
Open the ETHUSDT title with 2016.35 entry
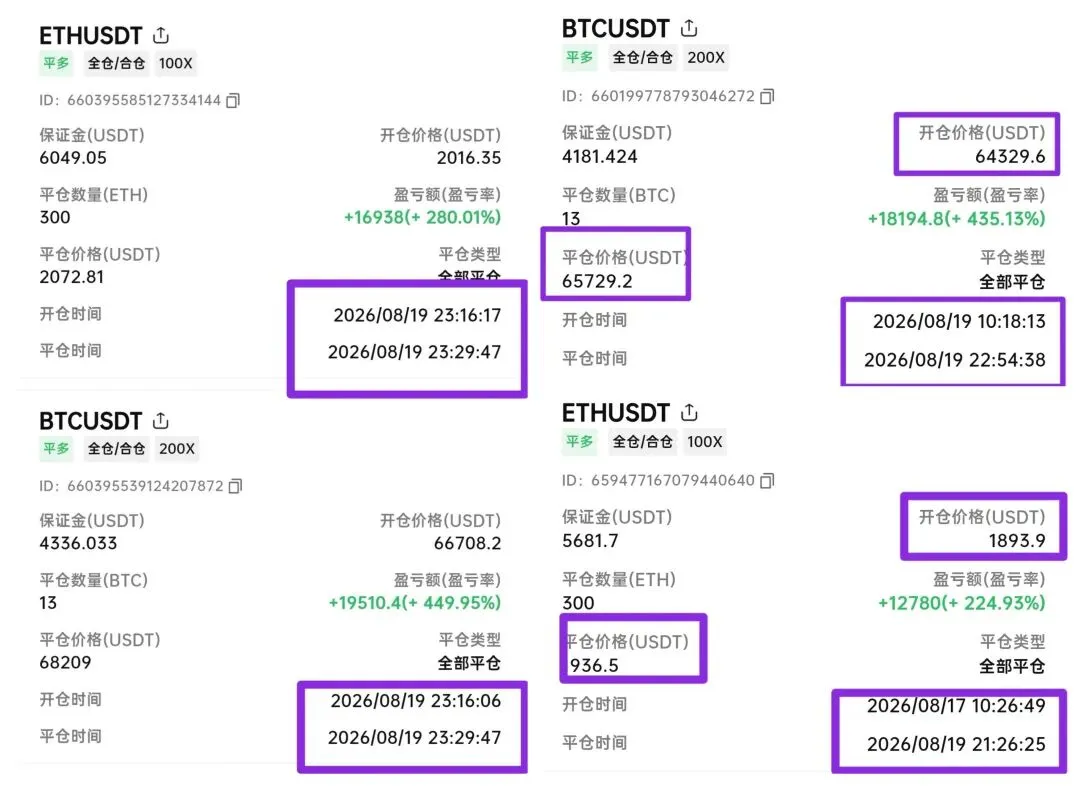point(90,35)
